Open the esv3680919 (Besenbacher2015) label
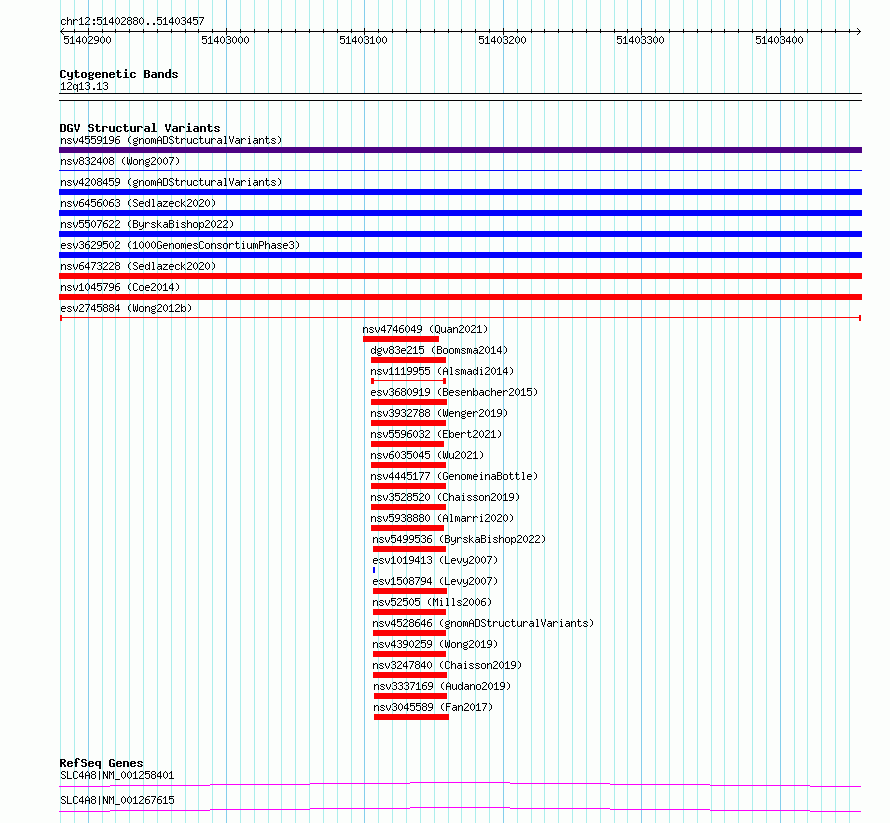The width and height of the screenshot is (890, 823). 454,392
